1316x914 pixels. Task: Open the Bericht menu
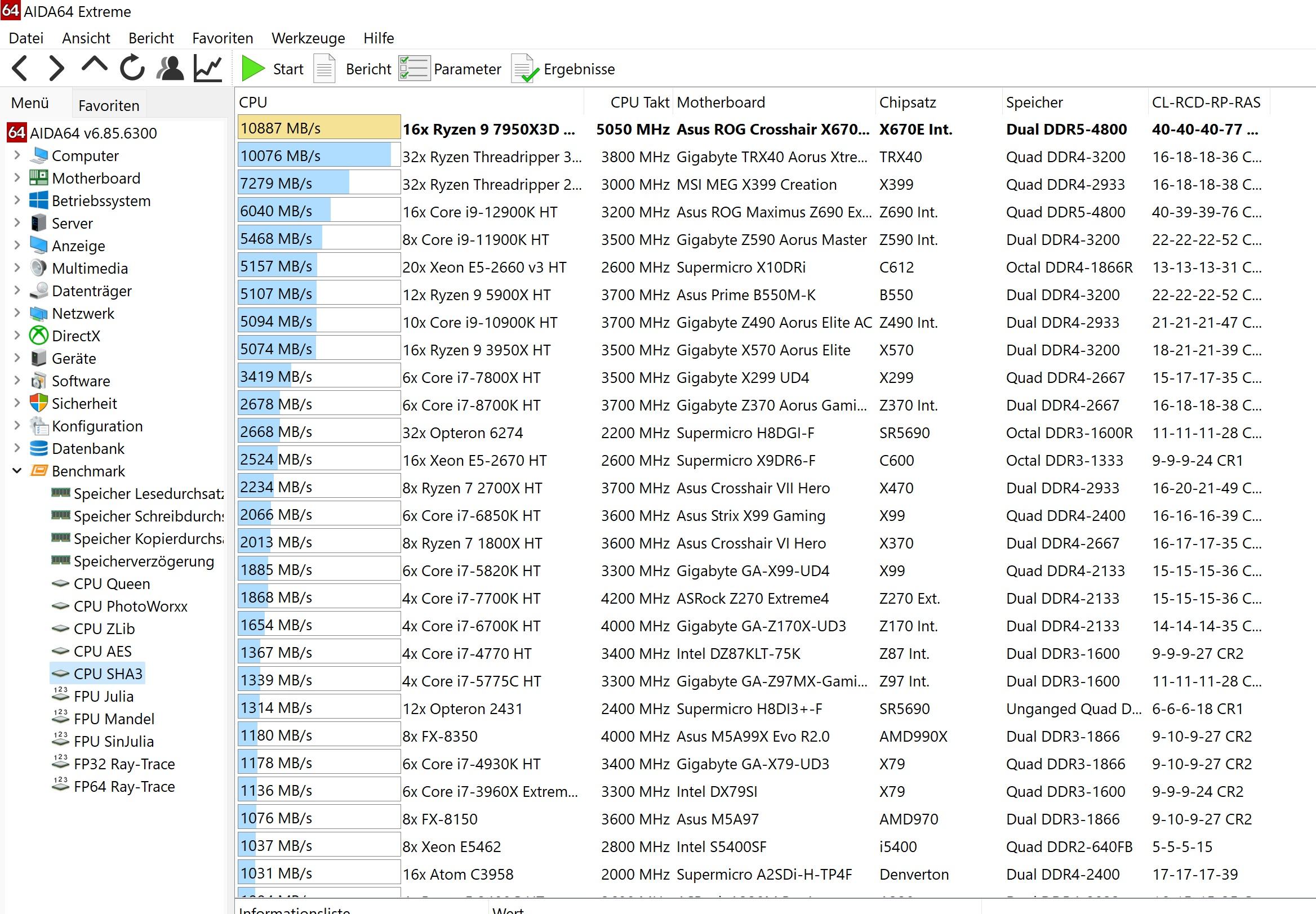coord(150,38)
